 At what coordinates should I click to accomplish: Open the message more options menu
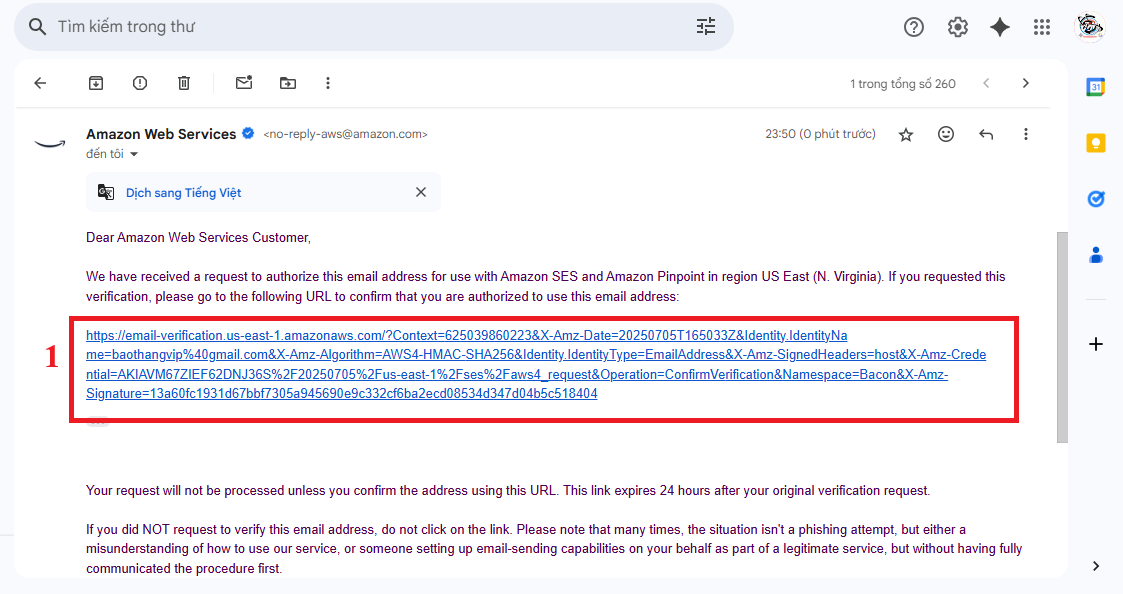coord(1026,134)
